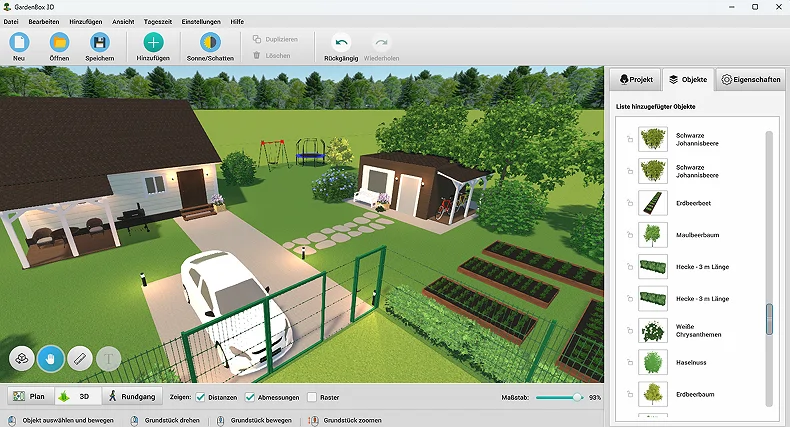Click the green Hinzufügen plus icon
The image size is (790, 427).
pos(153,42)
